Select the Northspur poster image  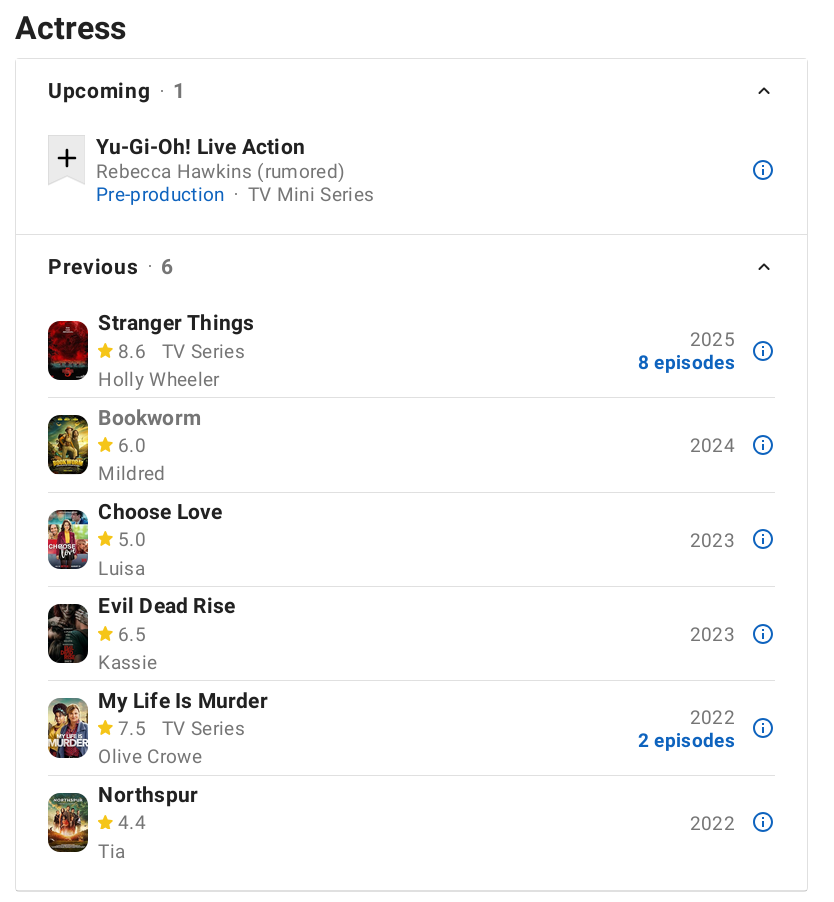(68, 823)
